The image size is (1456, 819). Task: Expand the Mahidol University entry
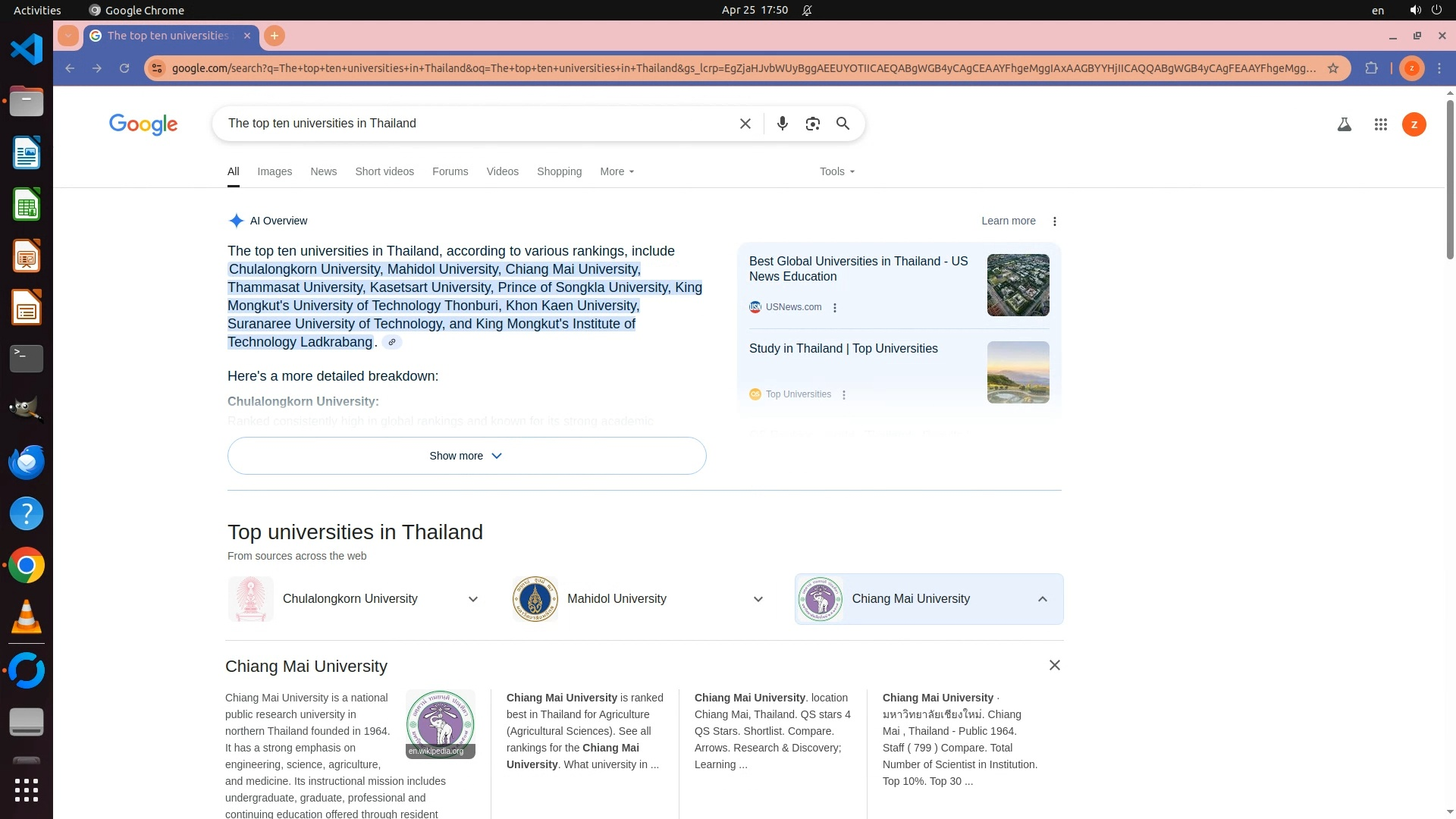[758, 599]
